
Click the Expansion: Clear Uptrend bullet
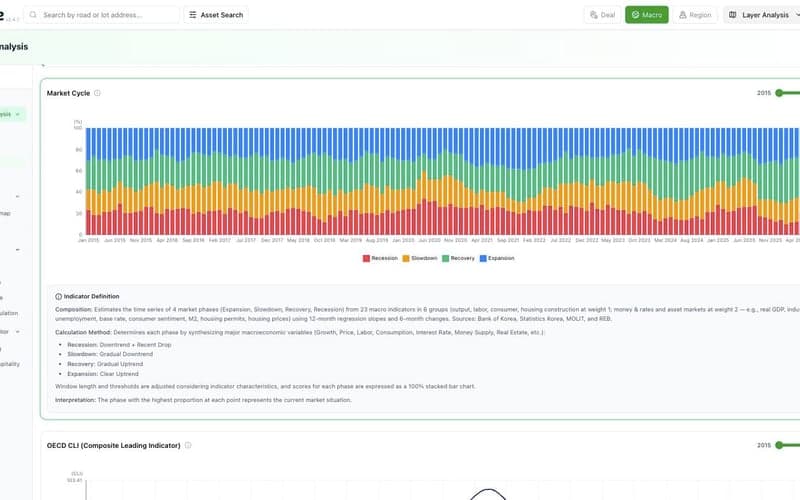(x=103, y=373)
